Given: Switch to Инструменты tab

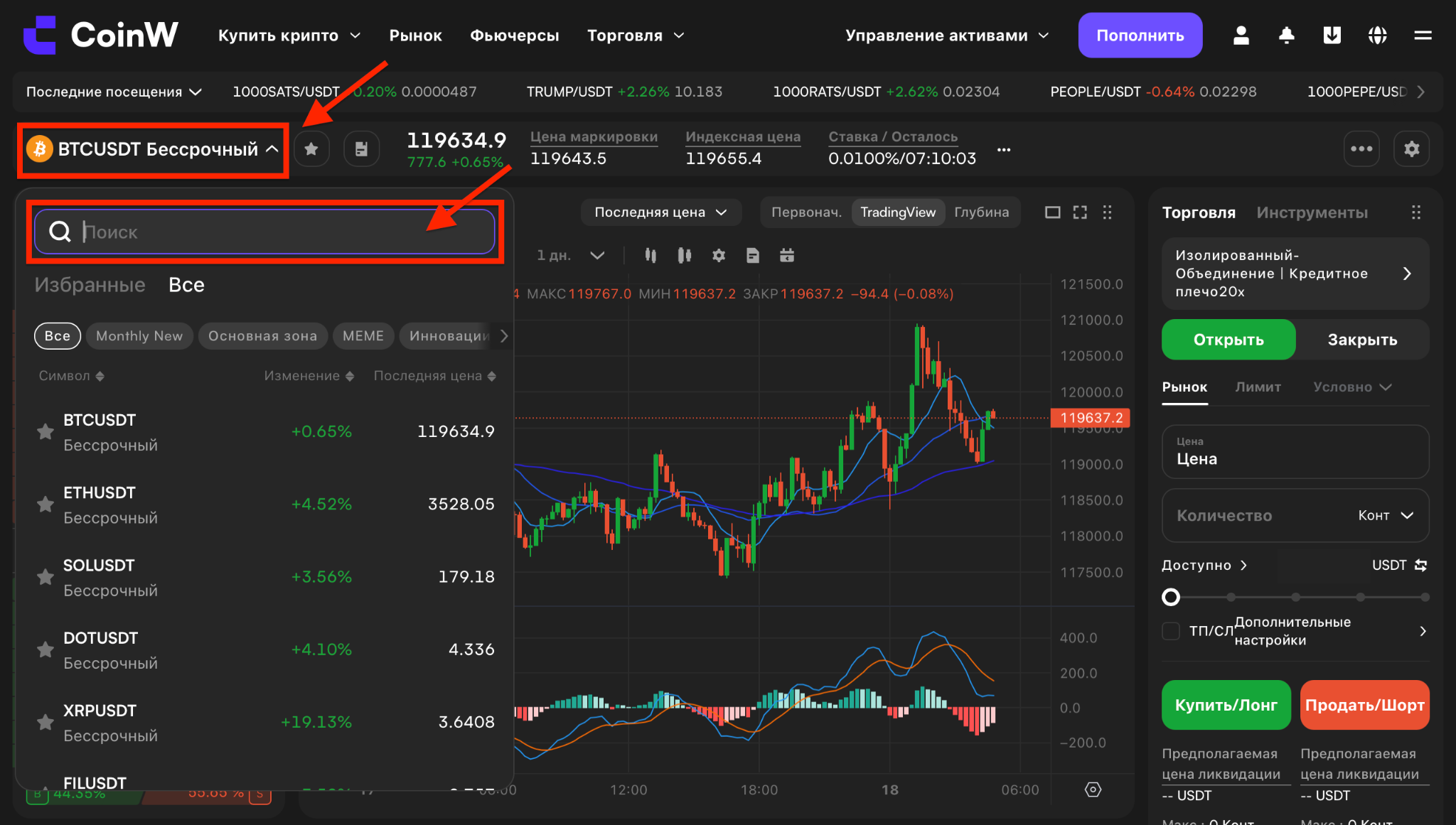Looking at the screenshot, I should point(1312,212).
